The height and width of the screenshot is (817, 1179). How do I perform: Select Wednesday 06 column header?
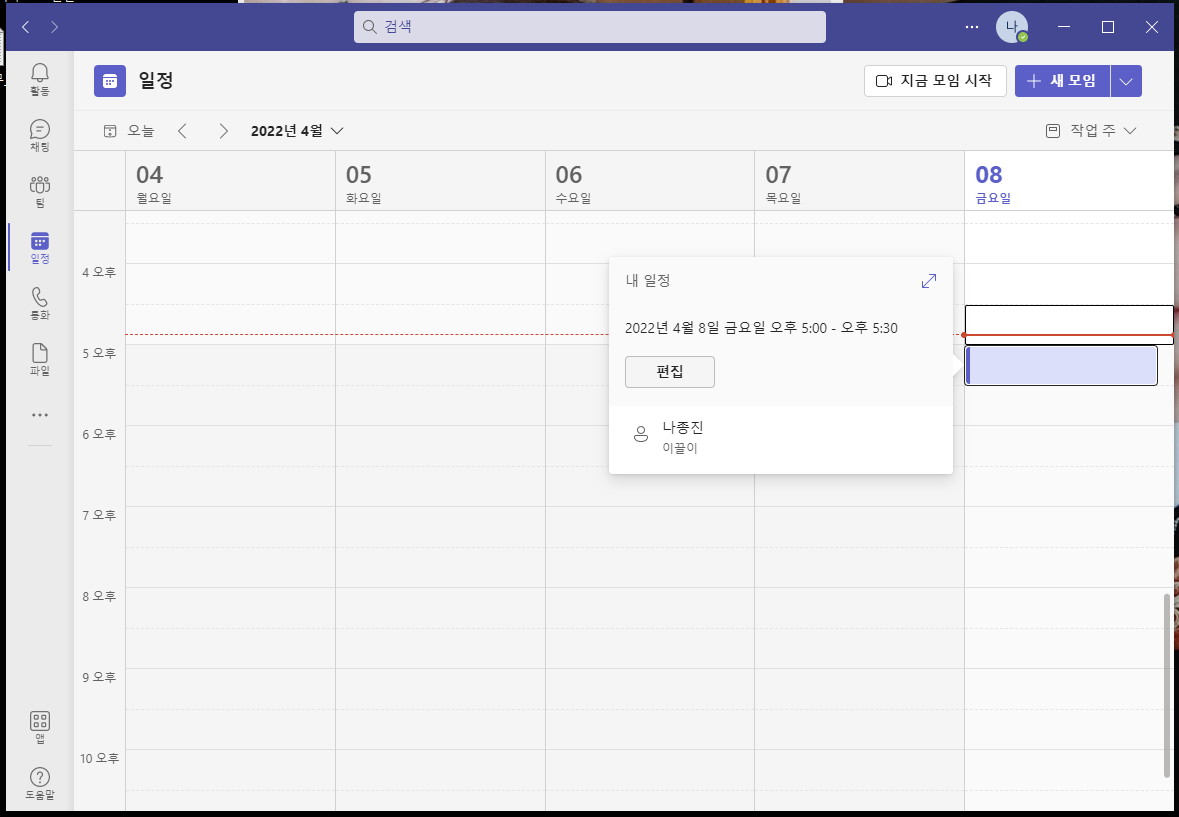[650, 181]
